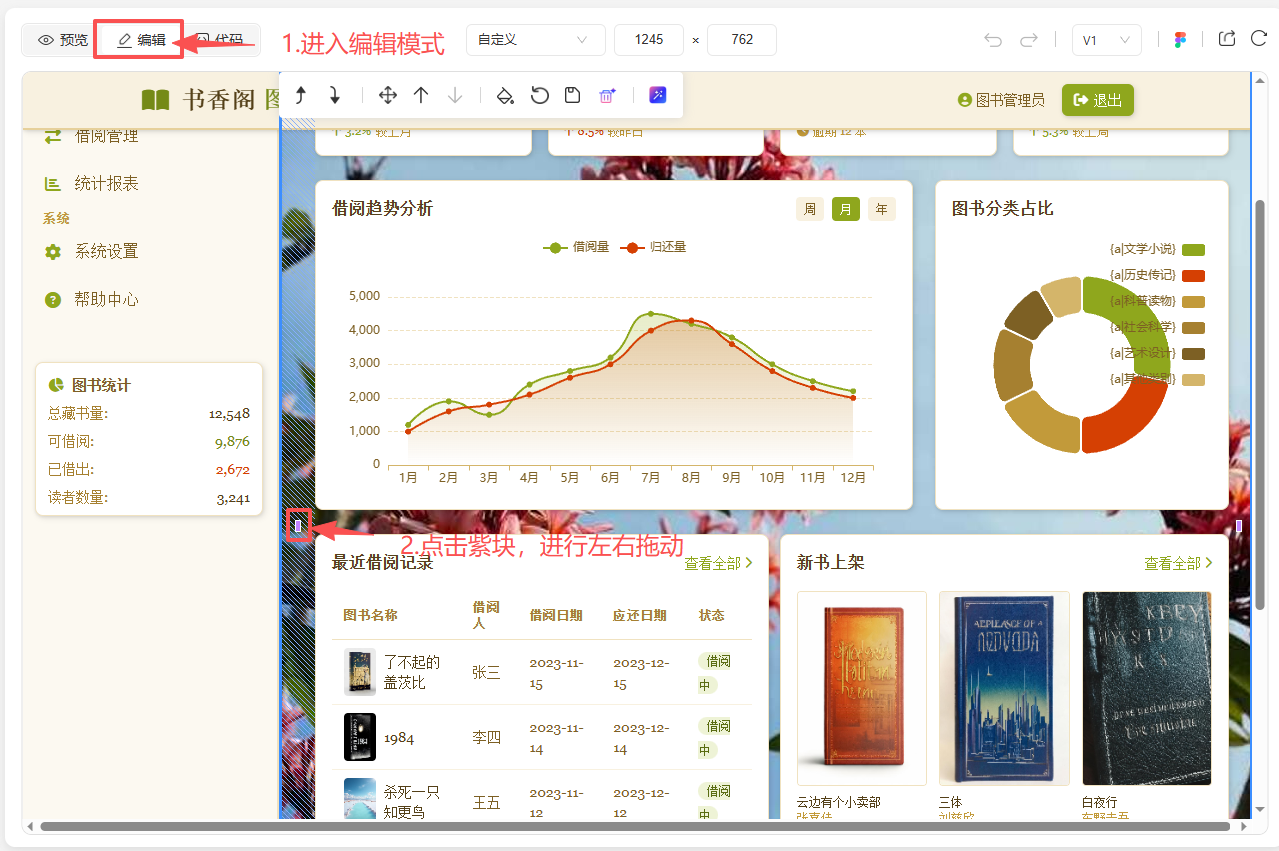1279x851 pixels.
Task: Click the purple magic wand AI icon
Action: (x=657, y=95)
